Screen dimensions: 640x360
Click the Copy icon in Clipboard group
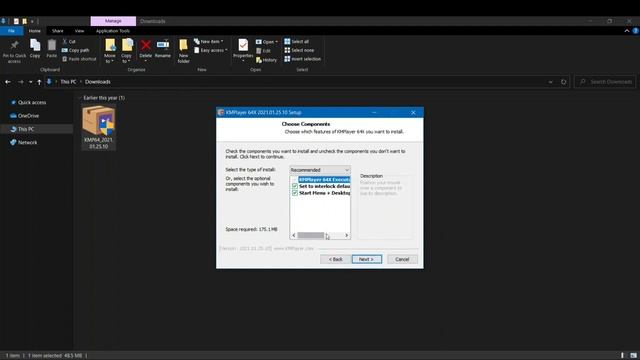pyautogui.click(x=35, y=49)
